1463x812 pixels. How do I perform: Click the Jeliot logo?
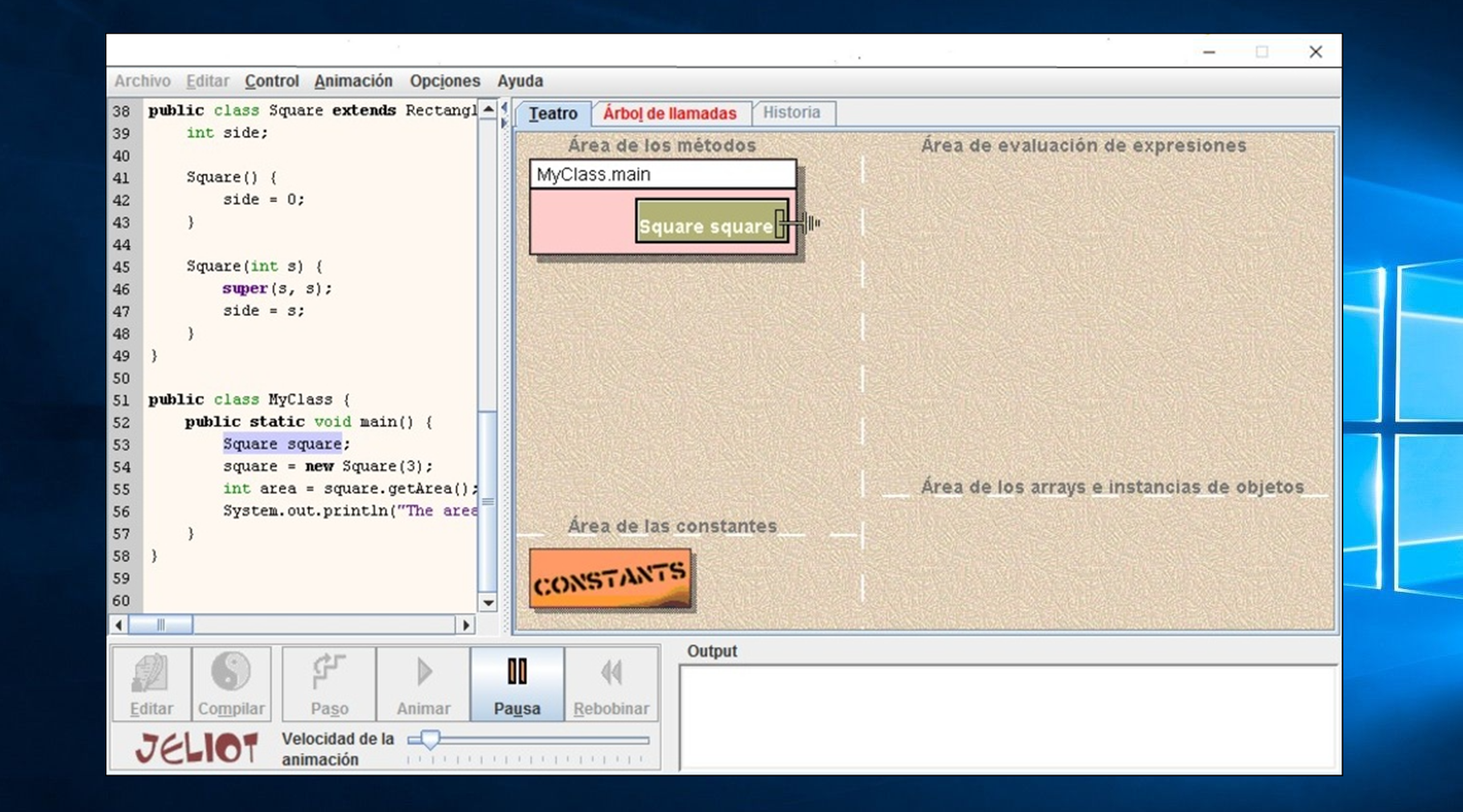coord(196,748)
